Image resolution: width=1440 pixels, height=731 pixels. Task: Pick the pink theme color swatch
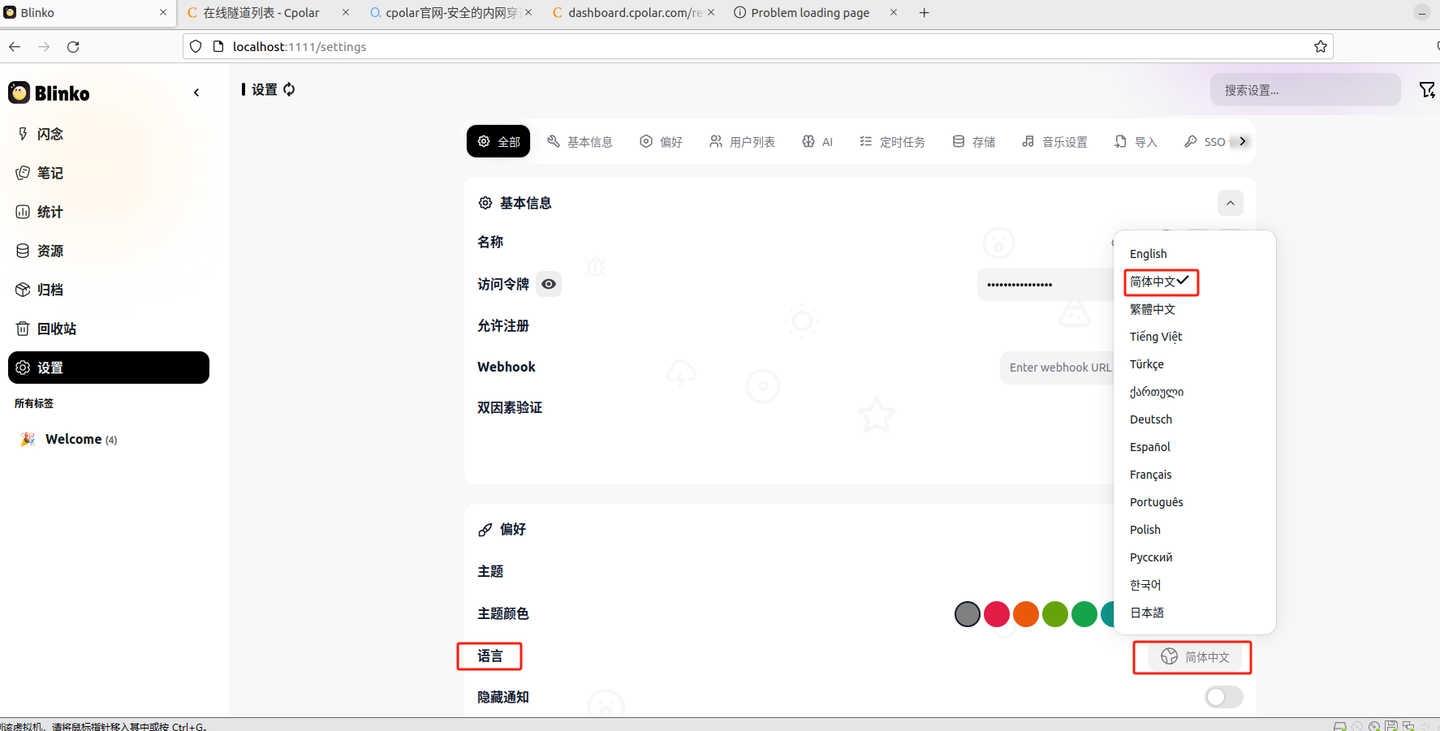[996, 614]
